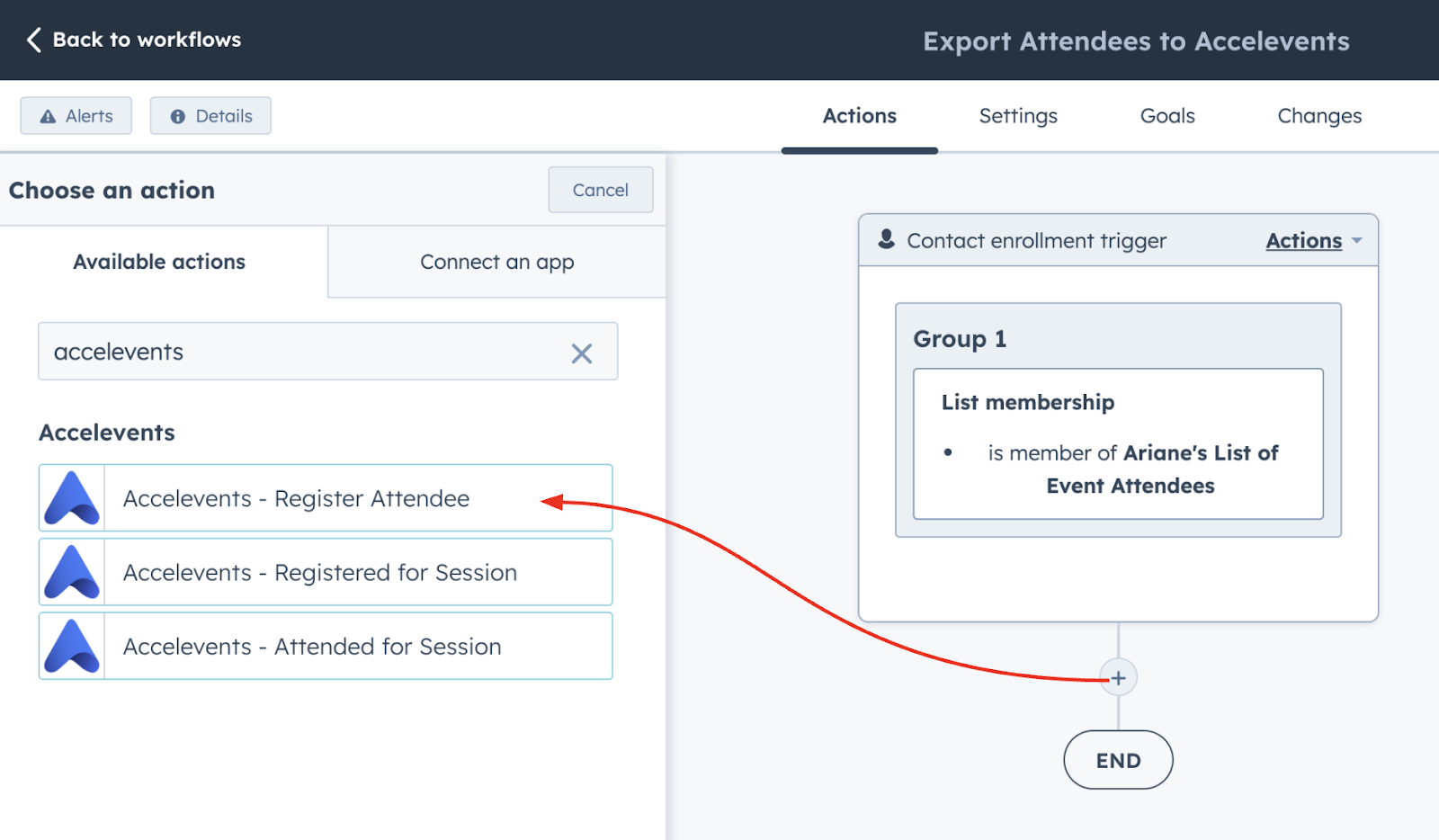The height and width of the screenshot is (840, 1439).
Task: Select the Connect an app tab
Action: (496, 262)
